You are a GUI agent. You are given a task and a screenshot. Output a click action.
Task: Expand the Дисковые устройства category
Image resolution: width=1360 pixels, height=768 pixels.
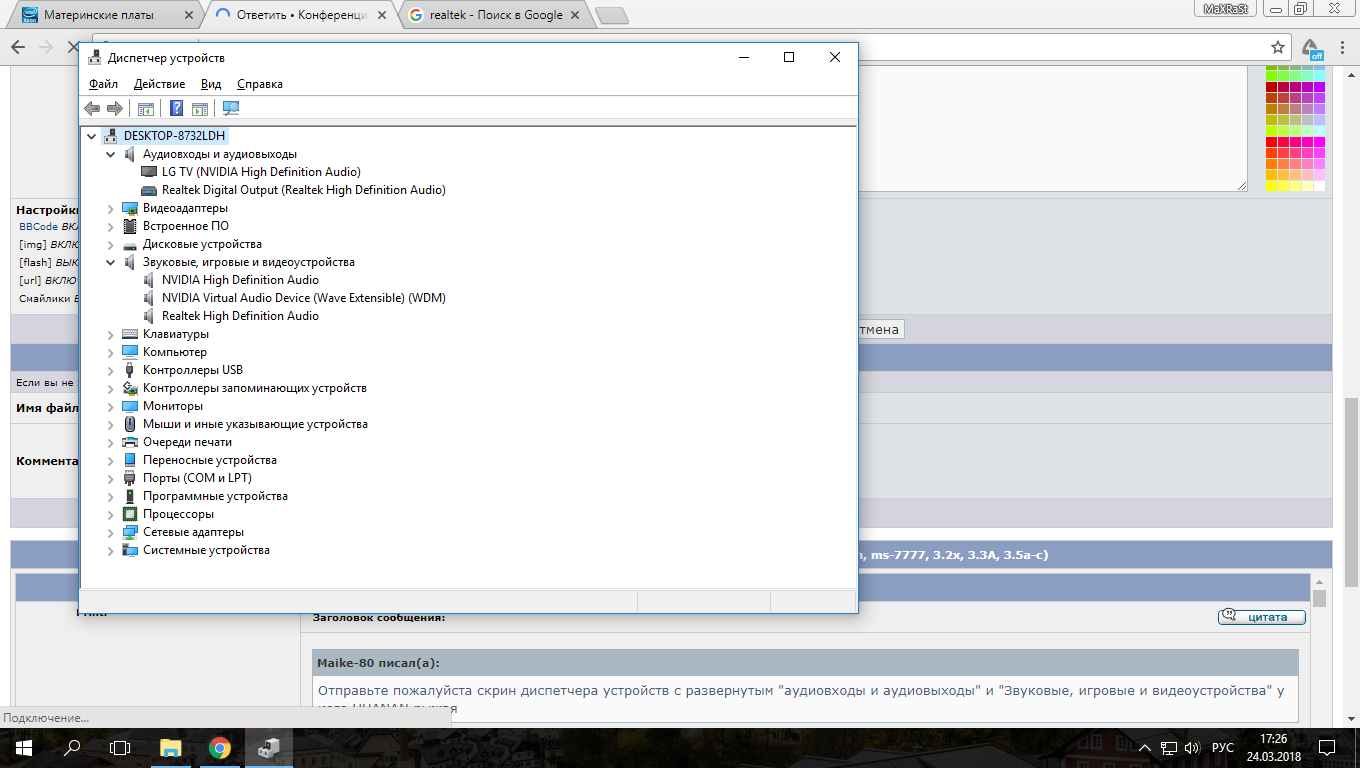click(111, 244)
